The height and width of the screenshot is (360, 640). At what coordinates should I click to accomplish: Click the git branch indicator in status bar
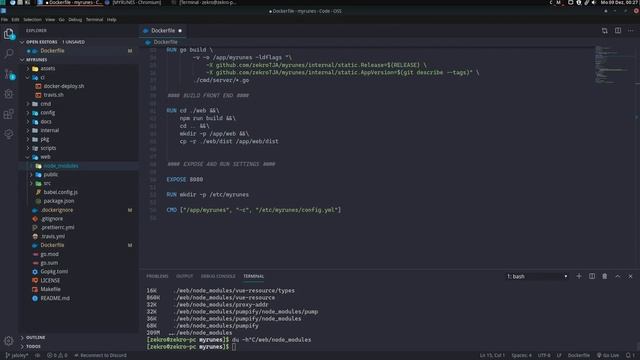[17, 356]
